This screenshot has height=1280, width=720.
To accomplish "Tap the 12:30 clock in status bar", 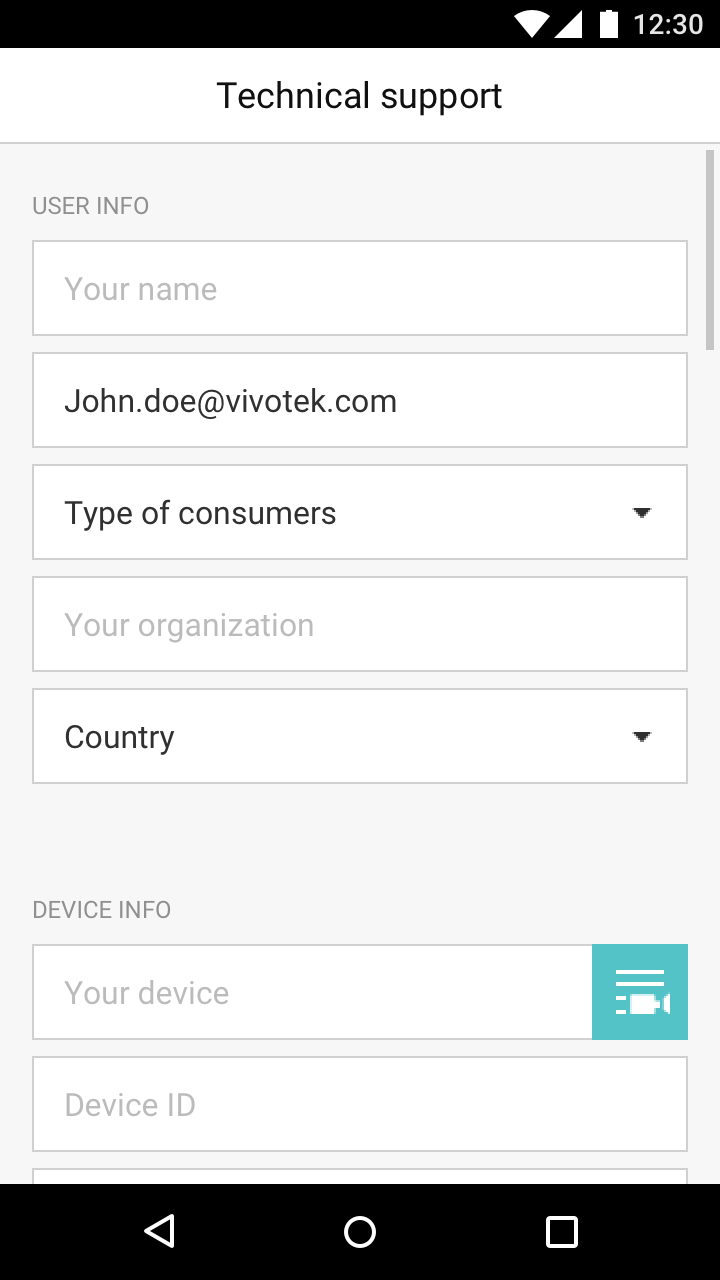I will 668,23.
